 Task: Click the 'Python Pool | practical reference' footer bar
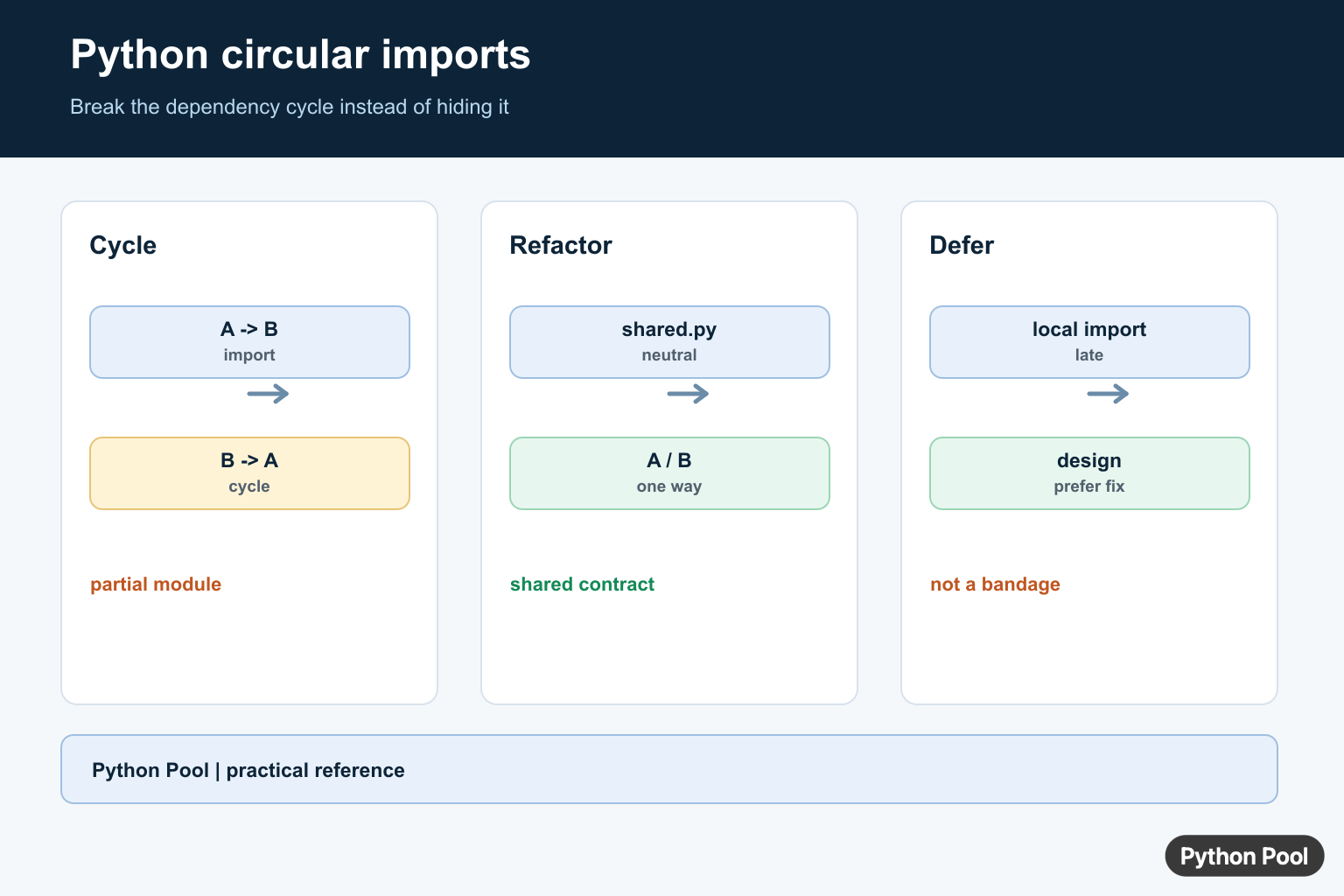[669, 769]
